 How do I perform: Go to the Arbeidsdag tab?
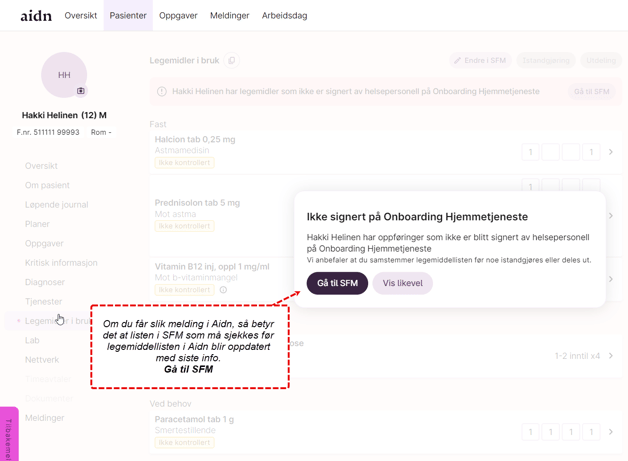284,16
